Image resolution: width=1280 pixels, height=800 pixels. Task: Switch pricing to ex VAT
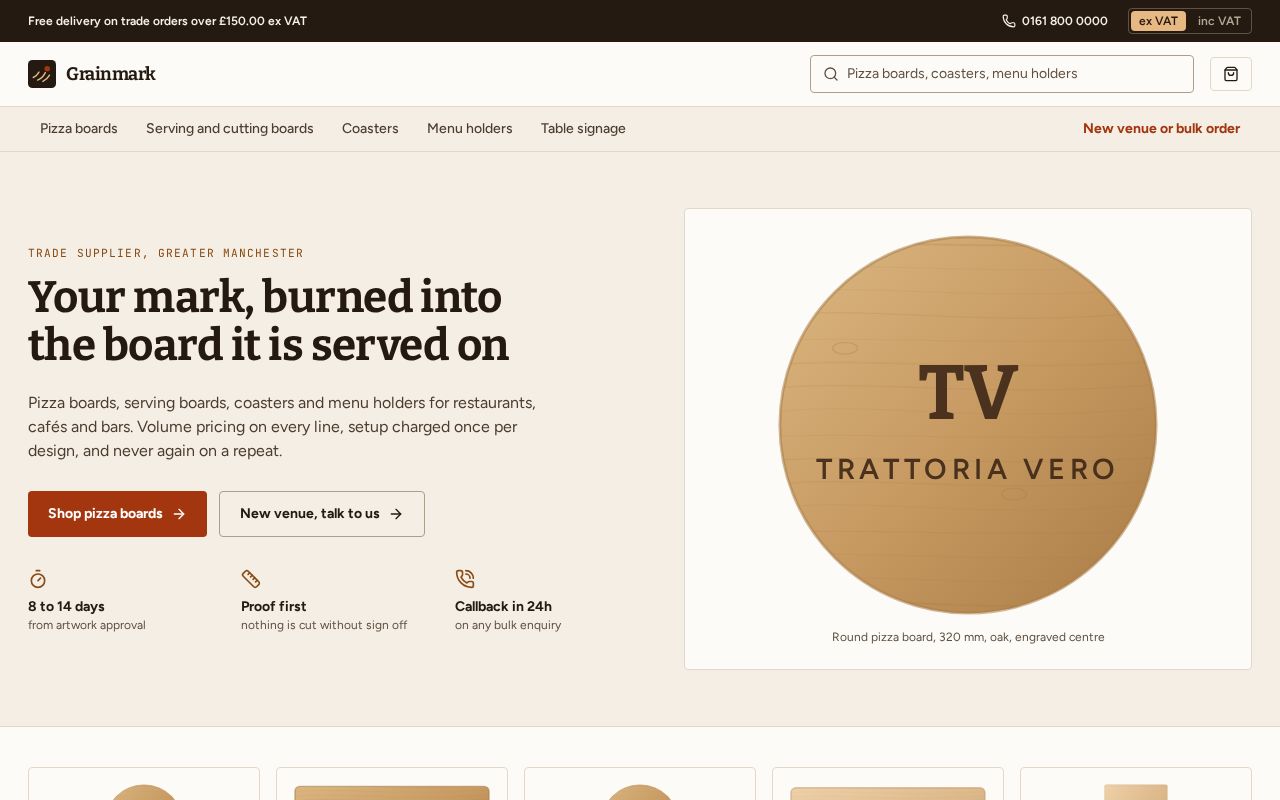[1158, 21]
